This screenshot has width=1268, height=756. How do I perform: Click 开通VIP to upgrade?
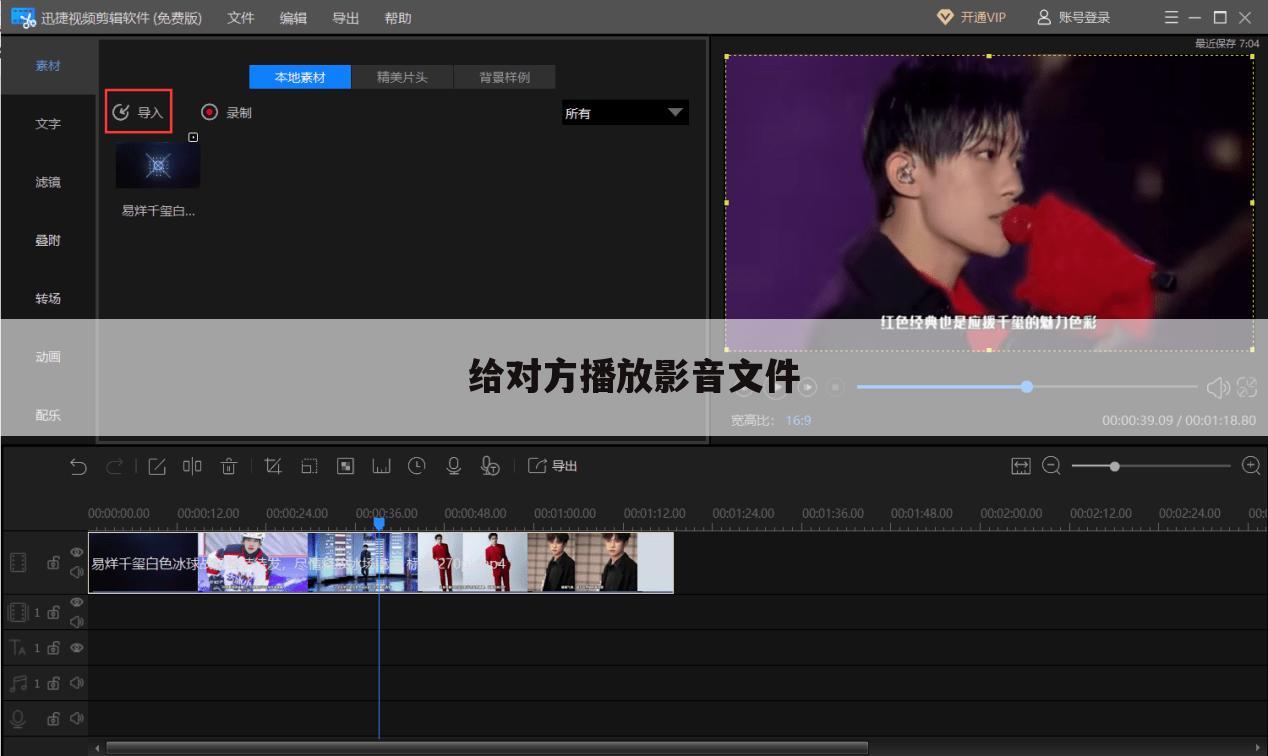tap(971, 17)
